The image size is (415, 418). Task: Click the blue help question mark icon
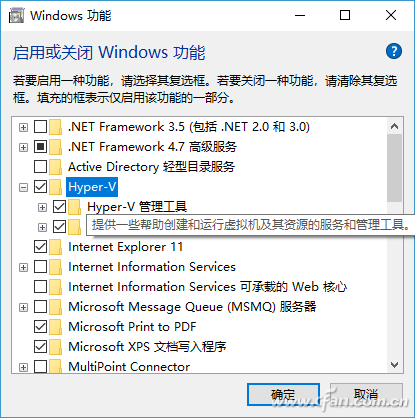pos(394,51)
